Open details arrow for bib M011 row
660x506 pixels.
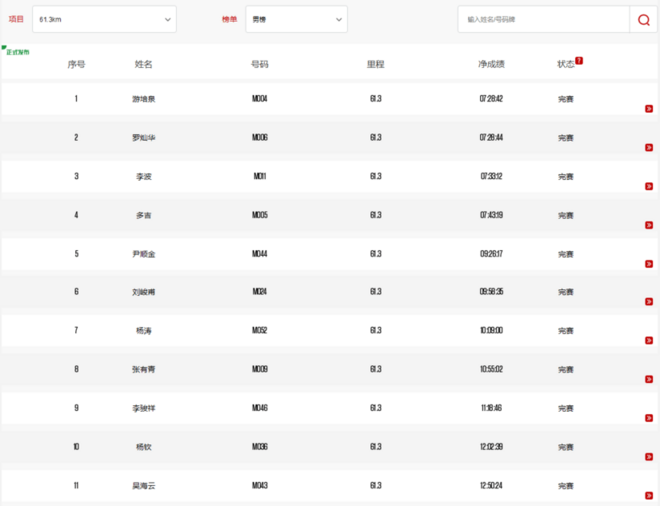pos(649,187)
